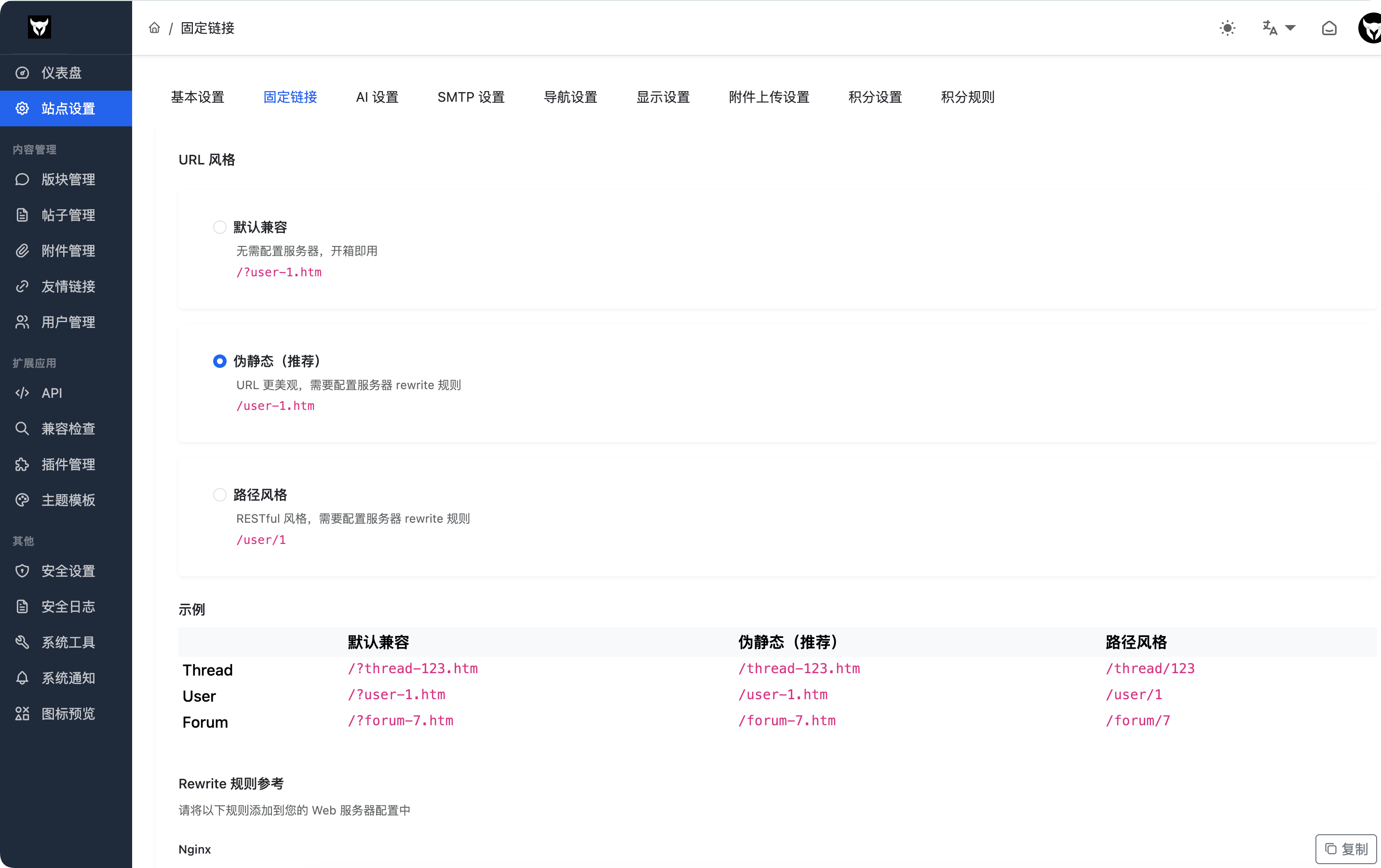
Task: Click the /?user-1.htm example under 默认兼容
Action: [279, 272]
